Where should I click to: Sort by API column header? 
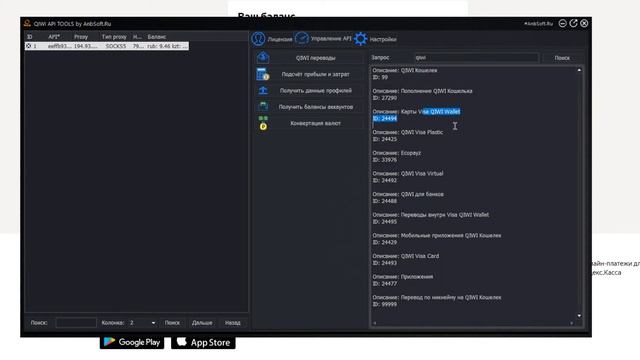[x=54, y=37]
